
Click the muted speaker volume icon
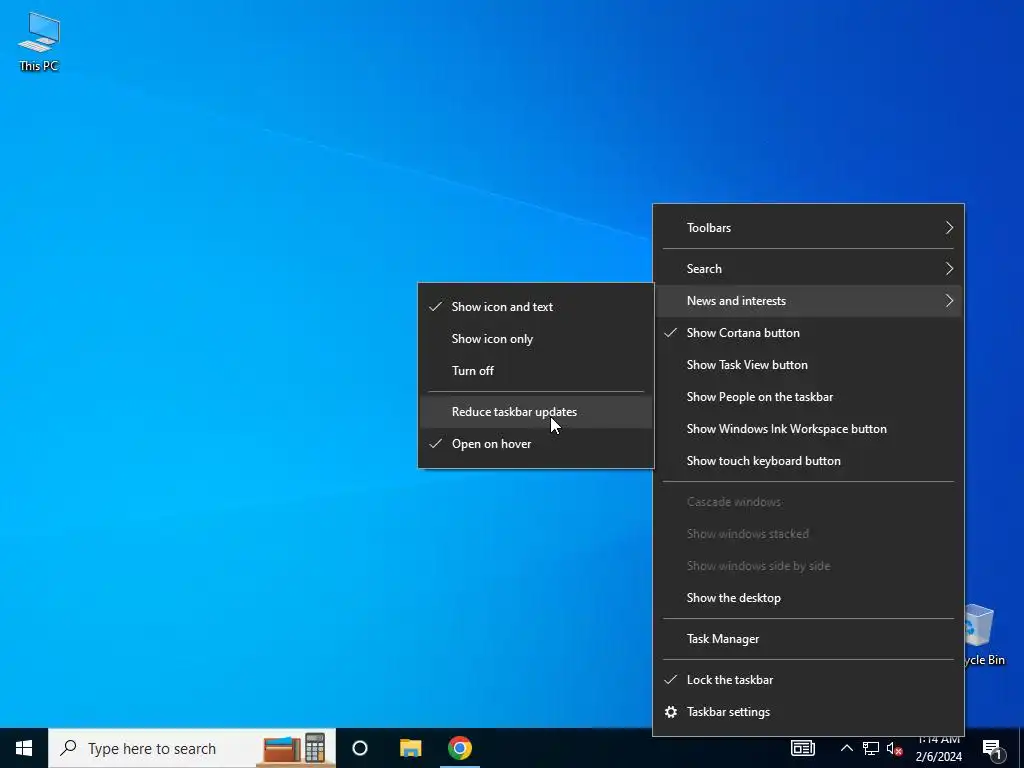894,748
